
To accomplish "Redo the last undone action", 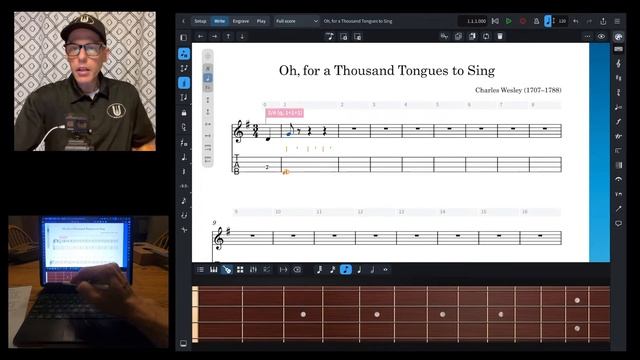I will (x=589, y=21).
